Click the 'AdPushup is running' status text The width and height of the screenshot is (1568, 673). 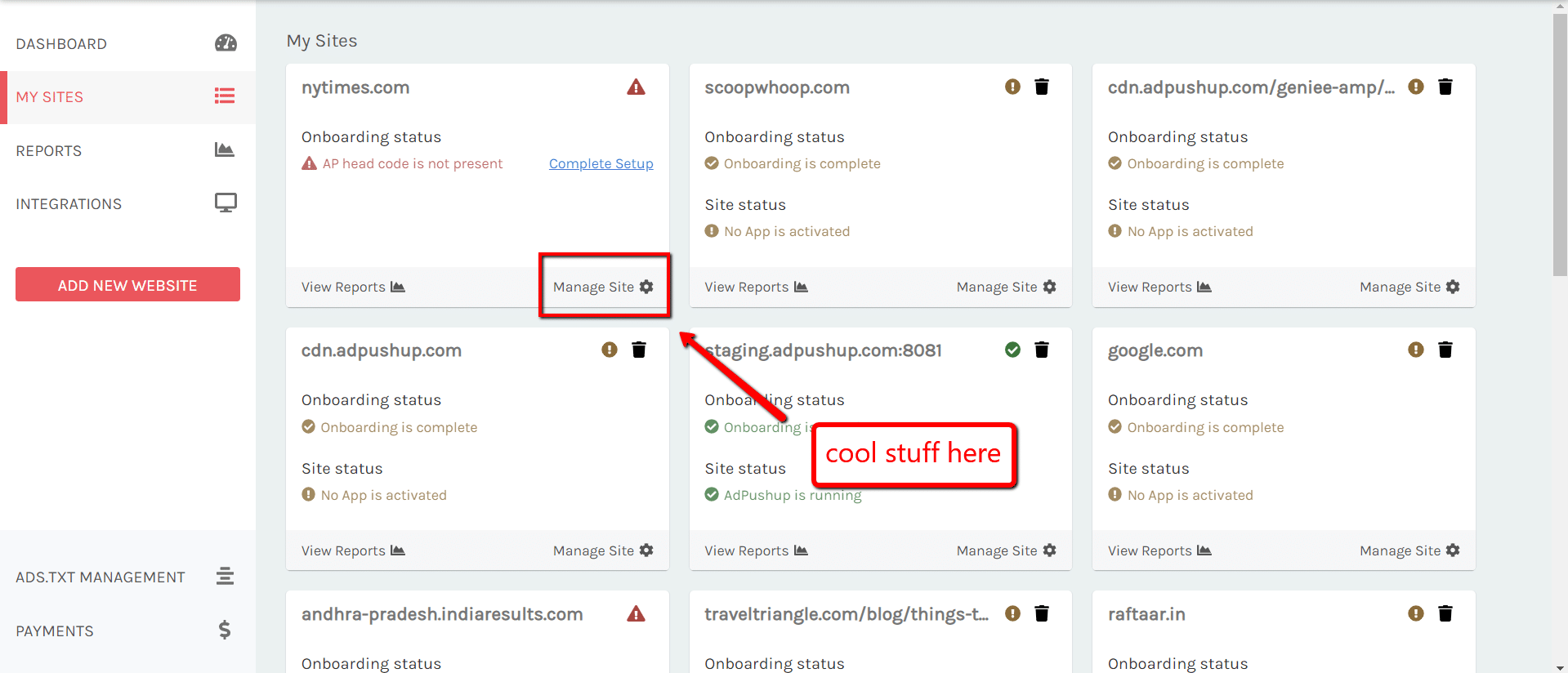pyautogui.click(x=793, y=495)
